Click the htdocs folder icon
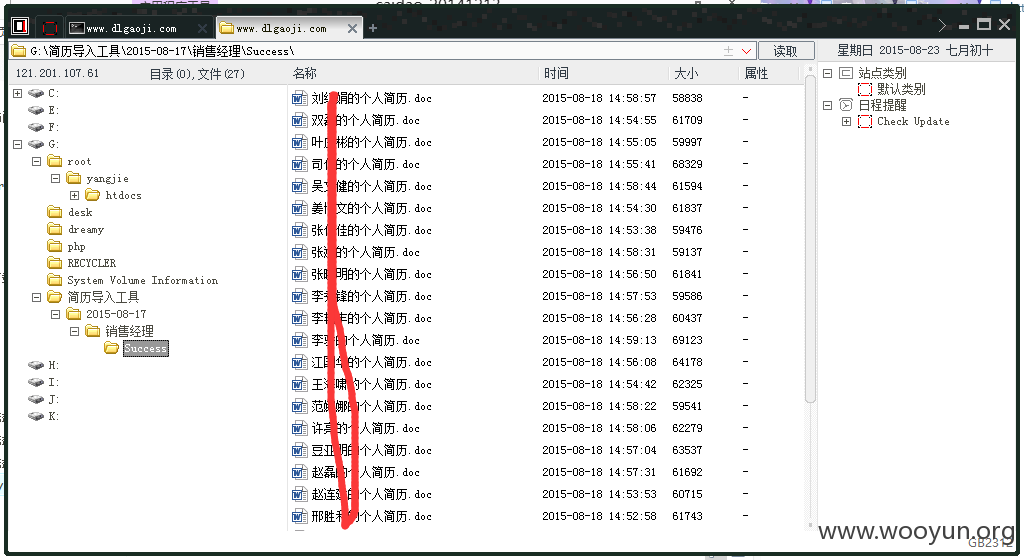This screenshot has width=1024, height=560. coord(93,194)
